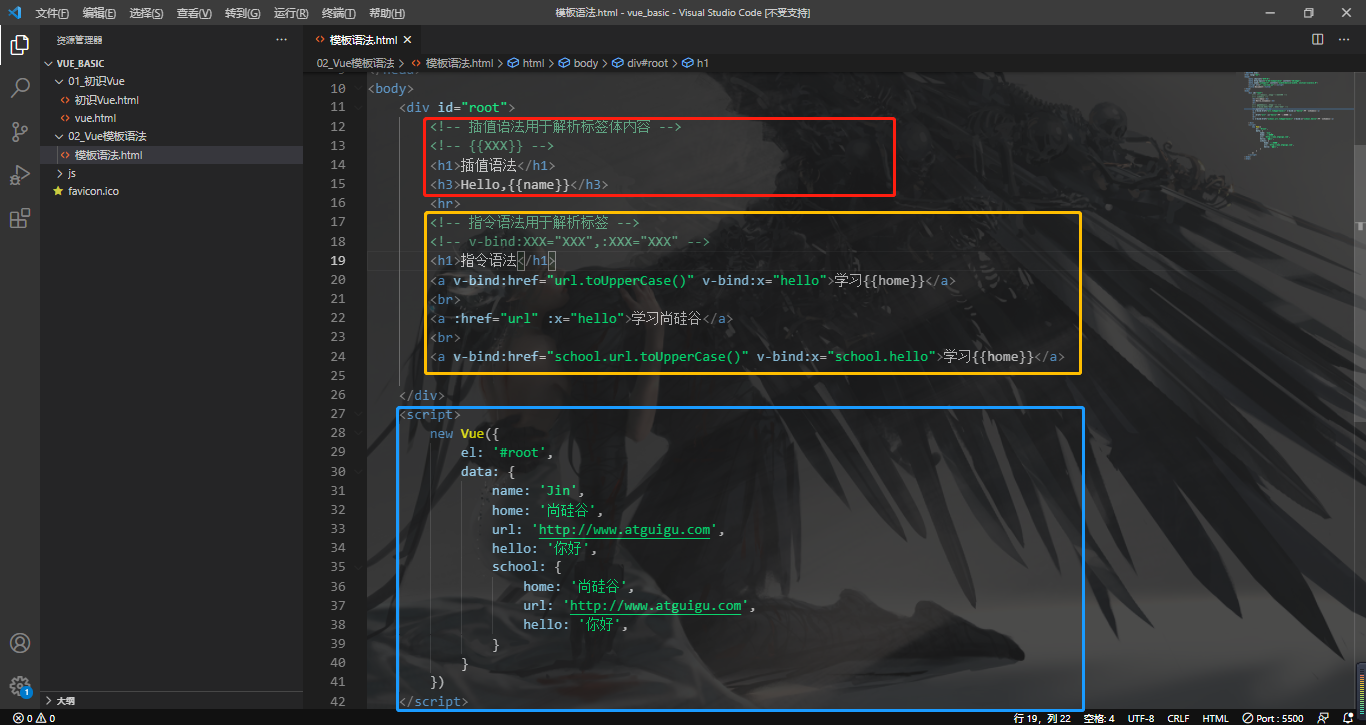Open Explorer panel more actions (...)
The width and height of the screenshot is (1366, 725).
[281, 40]
